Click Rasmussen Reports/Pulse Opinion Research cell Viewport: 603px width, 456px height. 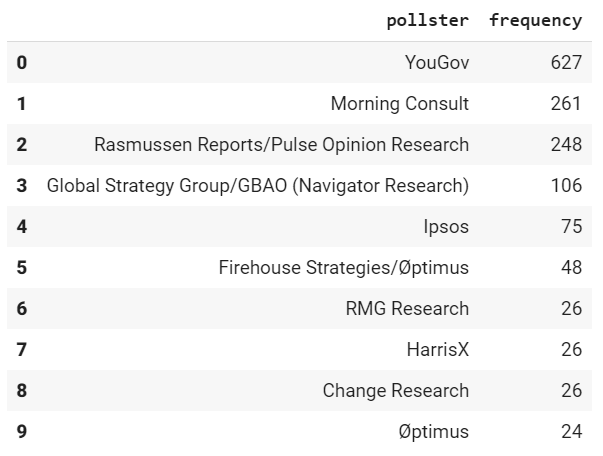[x=282, y=145]
